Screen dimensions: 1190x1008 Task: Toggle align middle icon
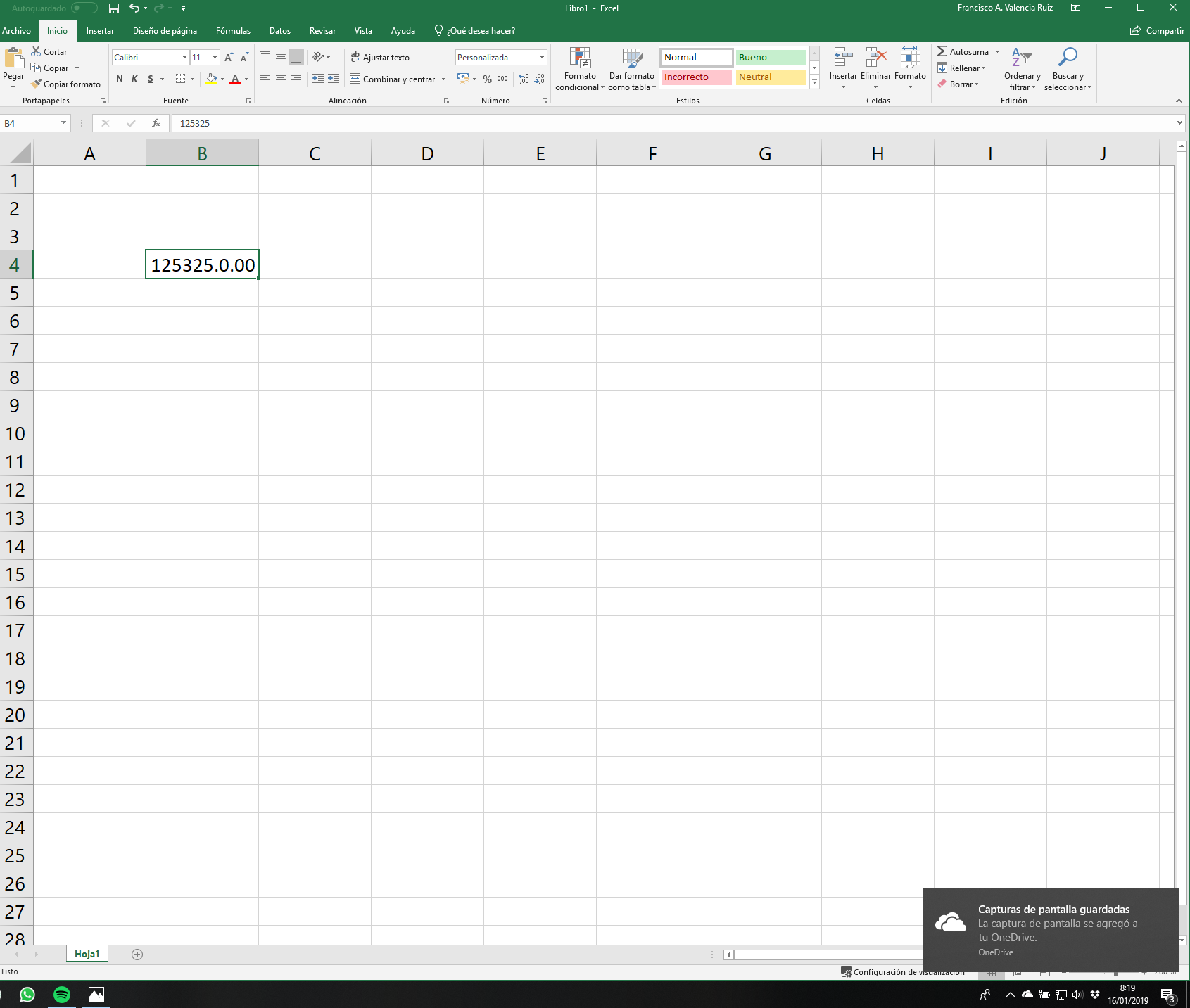pos(281,57)
